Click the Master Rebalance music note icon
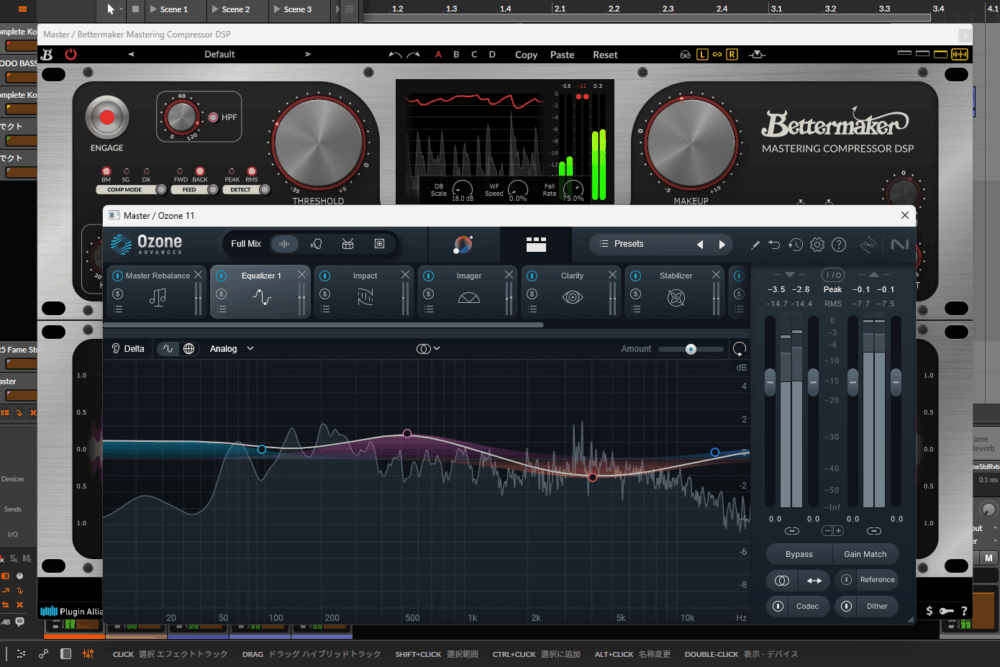Screen dimensions: 1000x667 click(158, 297)
